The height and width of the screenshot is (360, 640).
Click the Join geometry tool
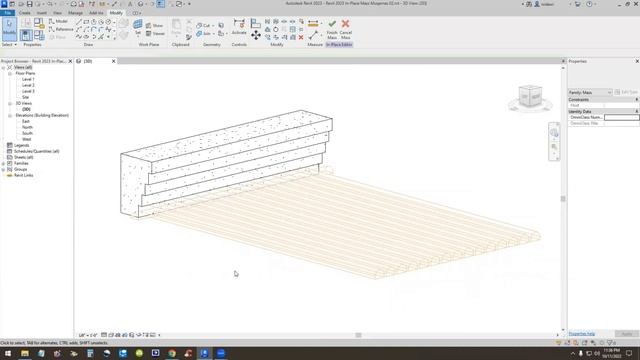point(204,33)
